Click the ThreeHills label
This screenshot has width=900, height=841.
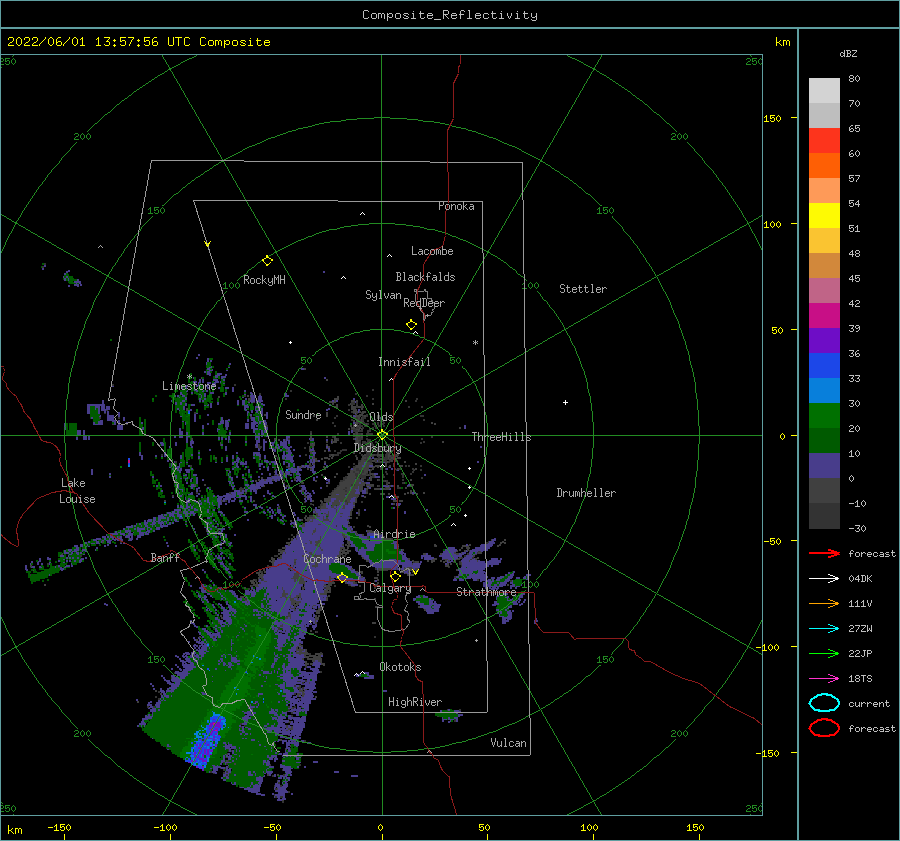pos(501,437)
